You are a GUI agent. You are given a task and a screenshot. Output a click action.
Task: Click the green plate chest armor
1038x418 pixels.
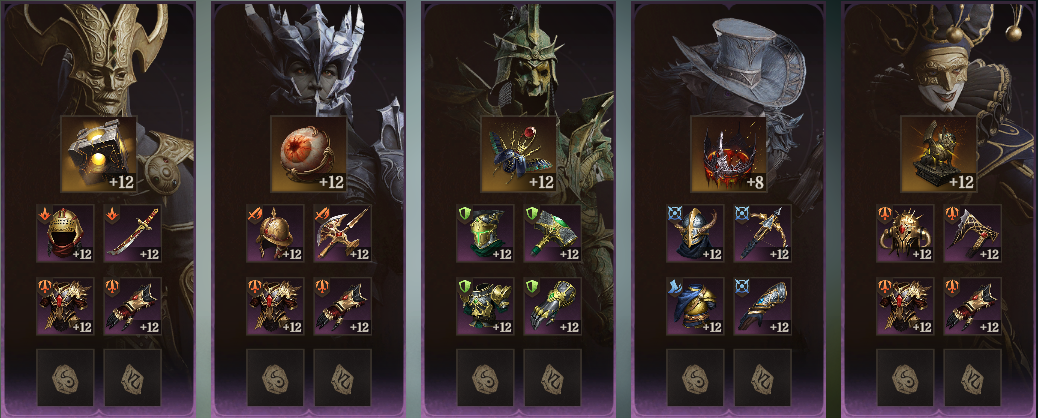[485, 306]
